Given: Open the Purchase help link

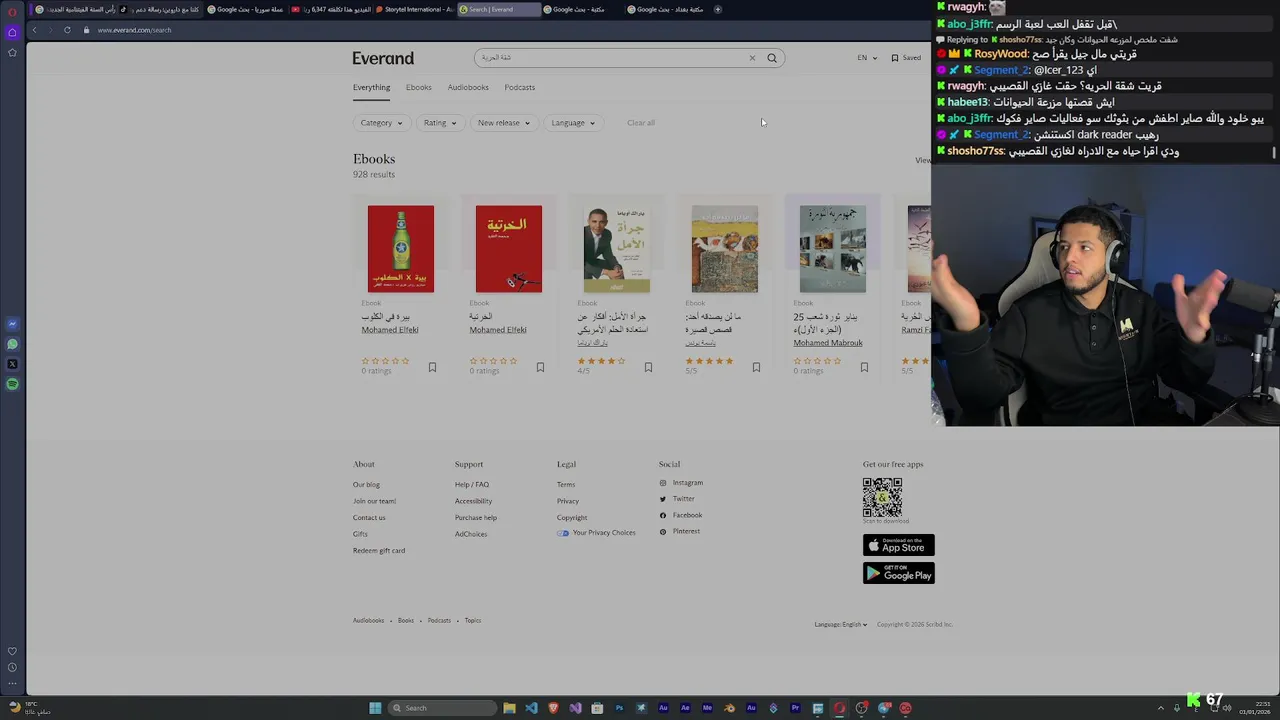Looking at the screenshot, I should pos(476,518).
